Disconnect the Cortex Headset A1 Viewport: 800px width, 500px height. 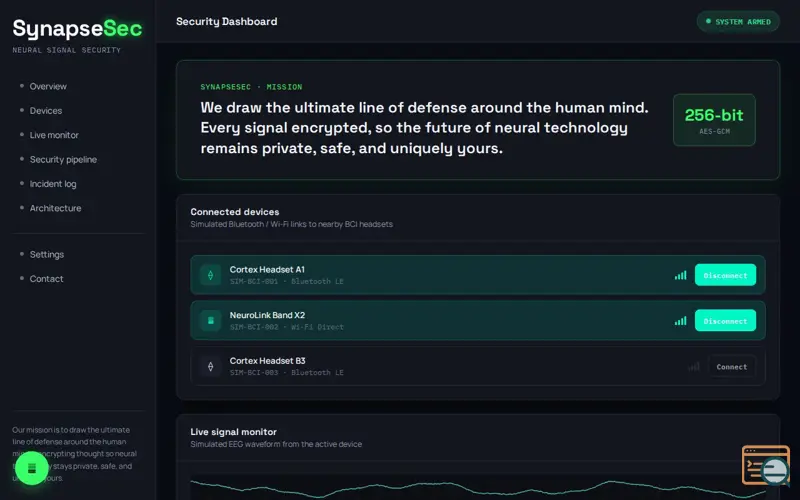[x=725, y=275]
